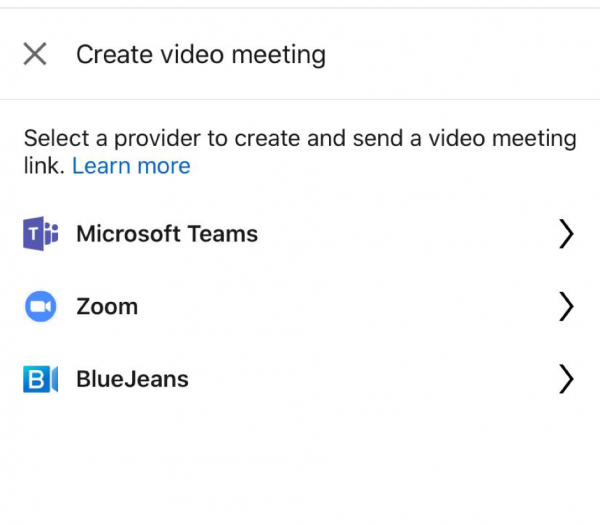The height and width of the screenshot is (525, 600).
Task: Click the purple Microsoft Teams logo icon
Action: [x=41, y=233]
